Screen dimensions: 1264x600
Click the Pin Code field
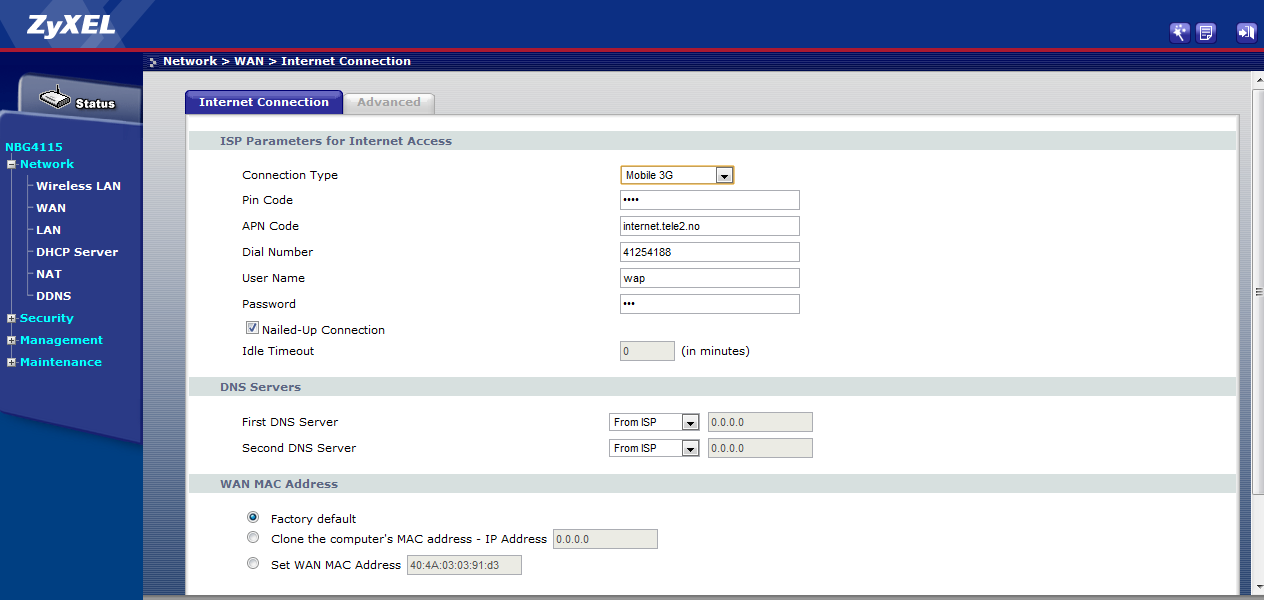click(710, 200)
